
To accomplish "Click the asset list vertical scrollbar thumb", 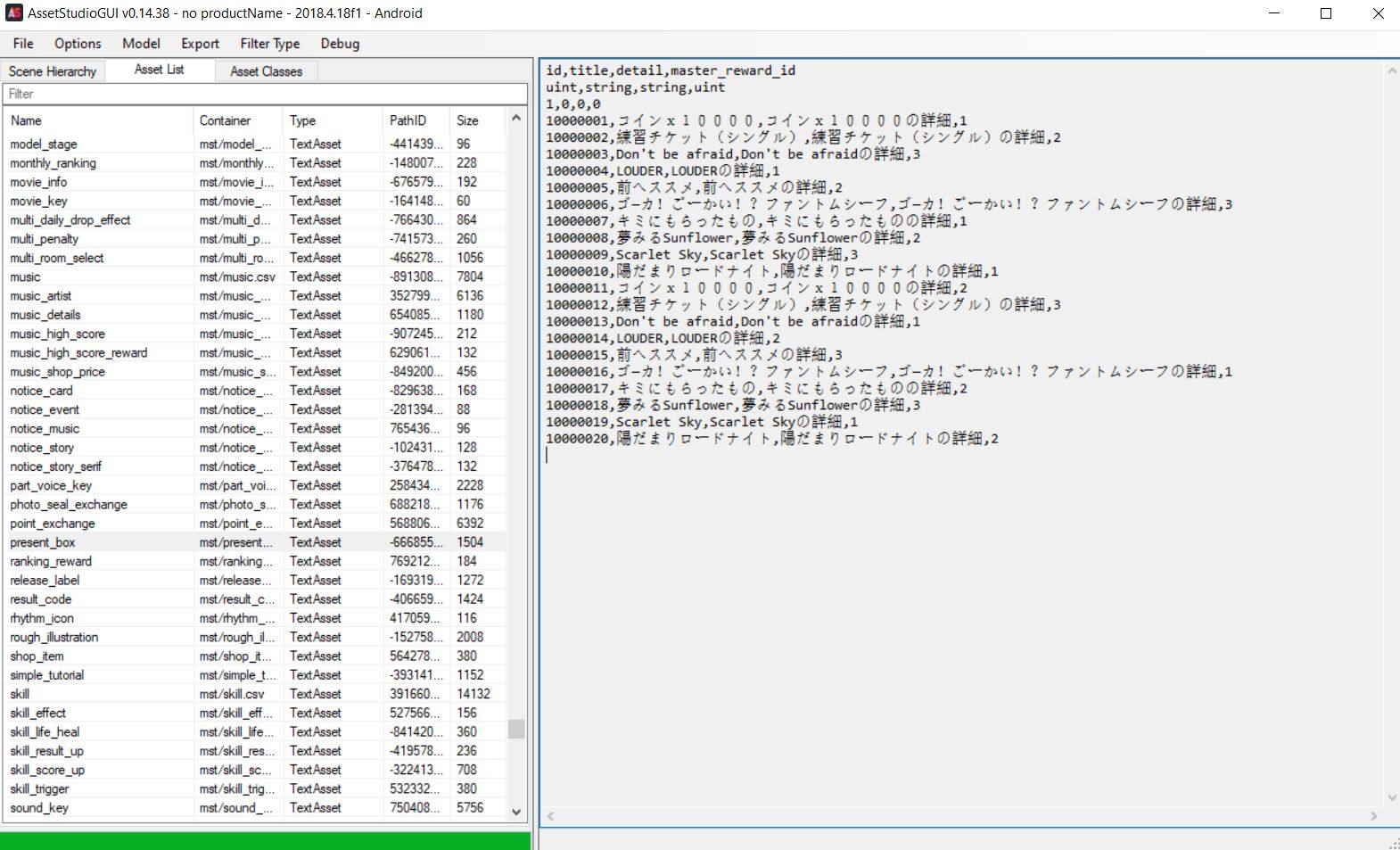I will click(516, 729).
